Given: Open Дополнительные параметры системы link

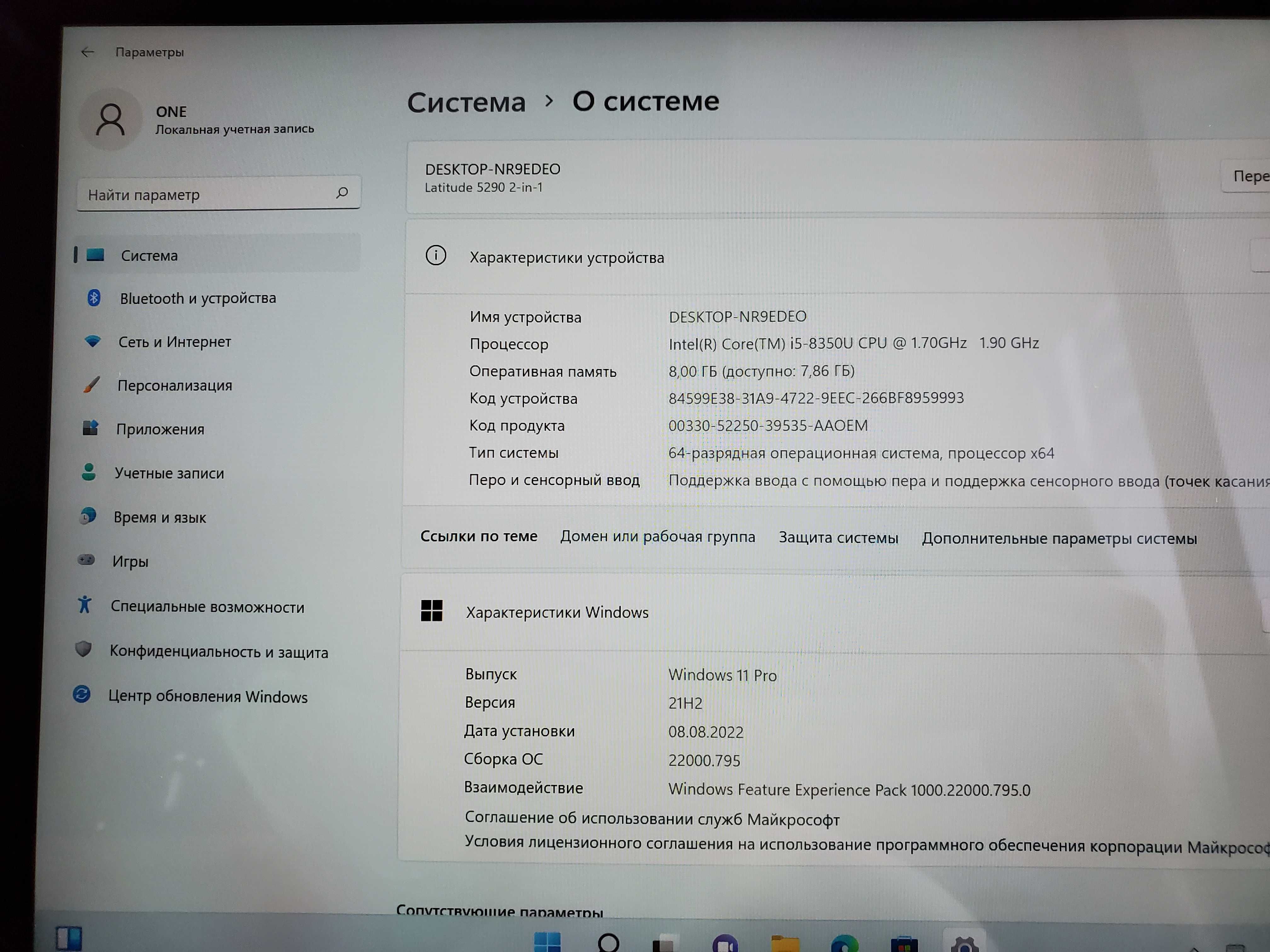Looking at the screenshot, I should tap(1059, 539).
